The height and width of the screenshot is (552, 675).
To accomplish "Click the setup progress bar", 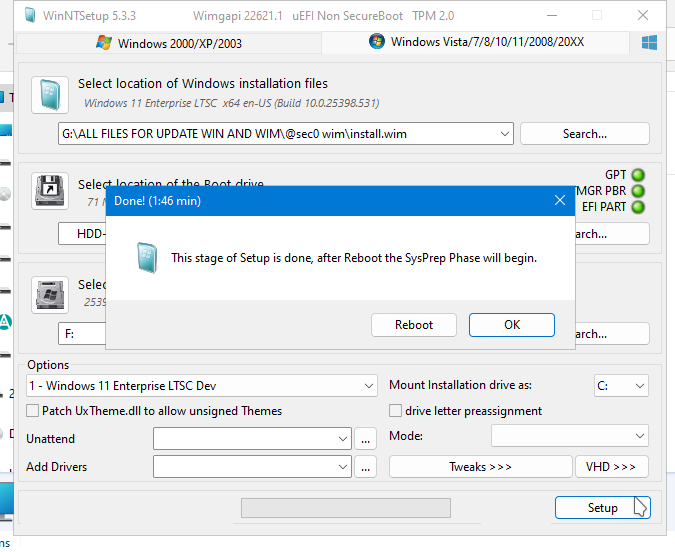I will pos(346,508).
